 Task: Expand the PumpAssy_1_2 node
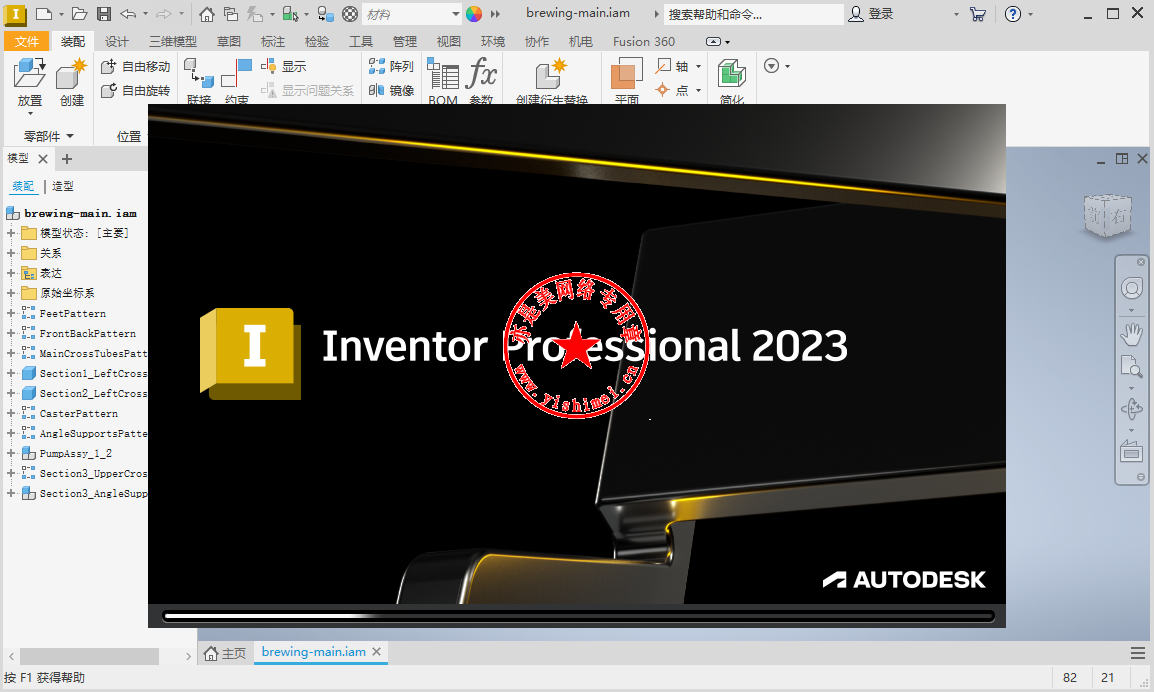pyautogui.click(x=11, y=453)
